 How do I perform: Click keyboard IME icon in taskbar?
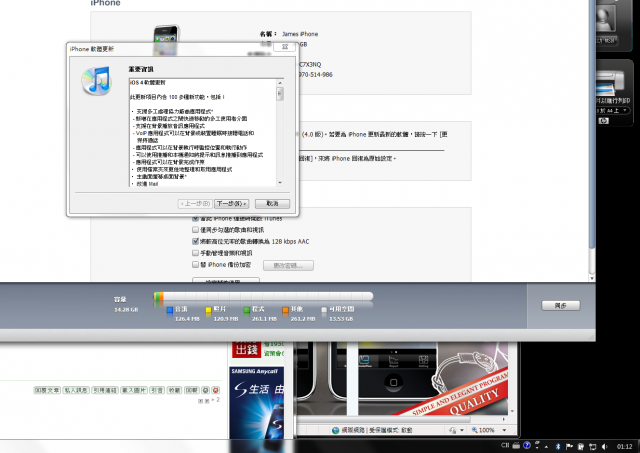[x=516, y=446]
